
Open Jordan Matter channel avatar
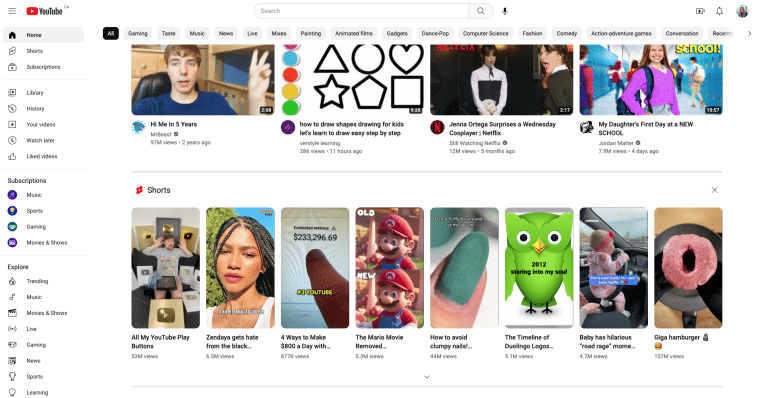[586, 127]
